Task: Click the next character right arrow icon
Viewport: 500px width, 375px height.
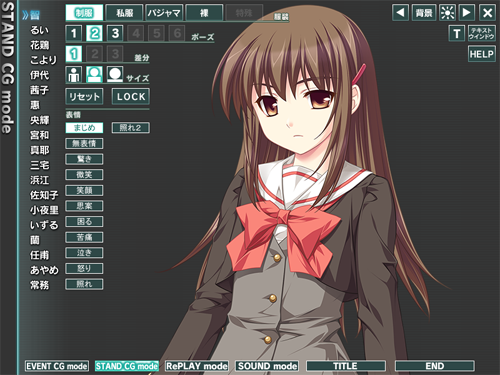Action: click(467, 13)
